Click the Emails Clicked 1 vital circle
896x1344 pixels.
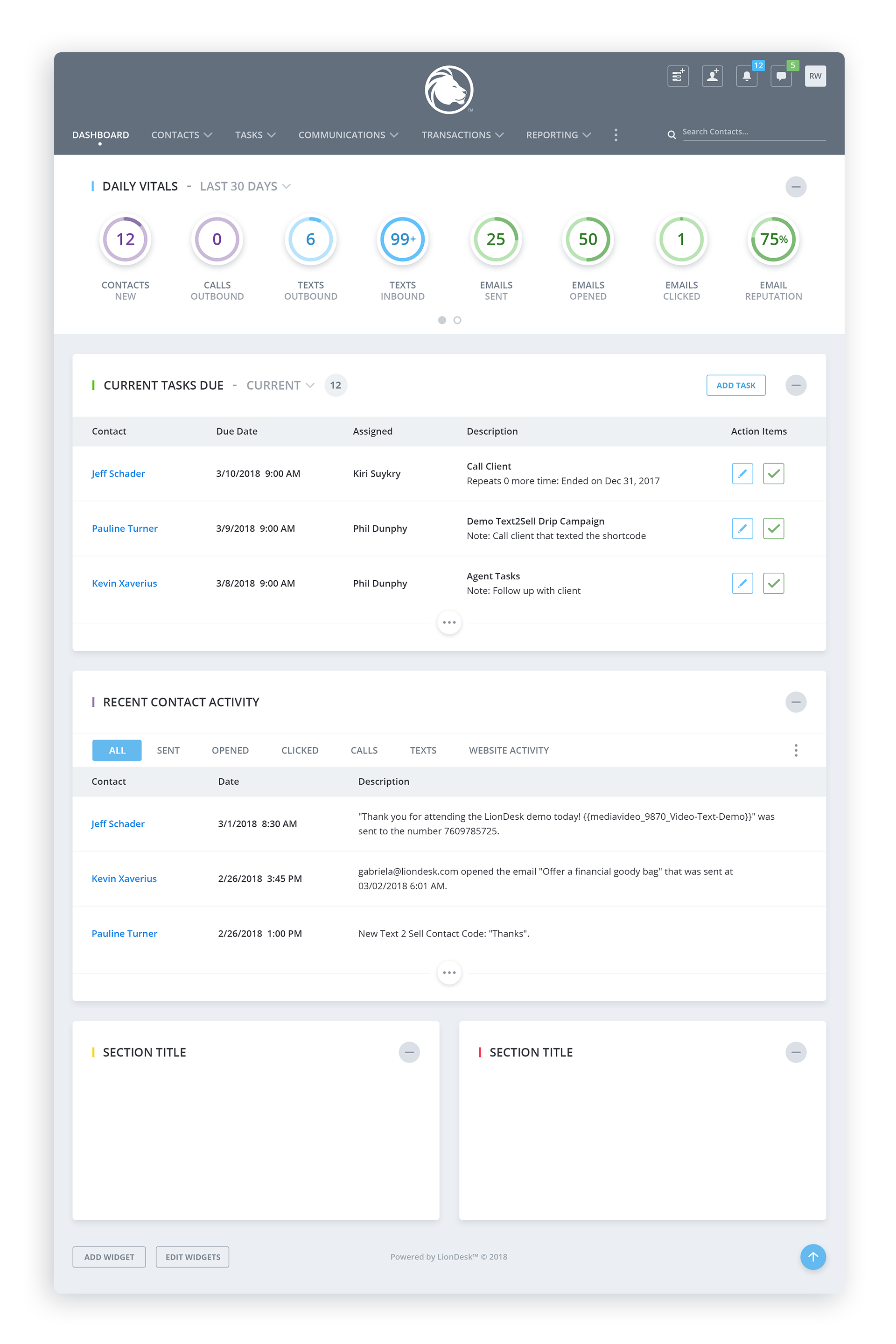[x=681, y=239]
